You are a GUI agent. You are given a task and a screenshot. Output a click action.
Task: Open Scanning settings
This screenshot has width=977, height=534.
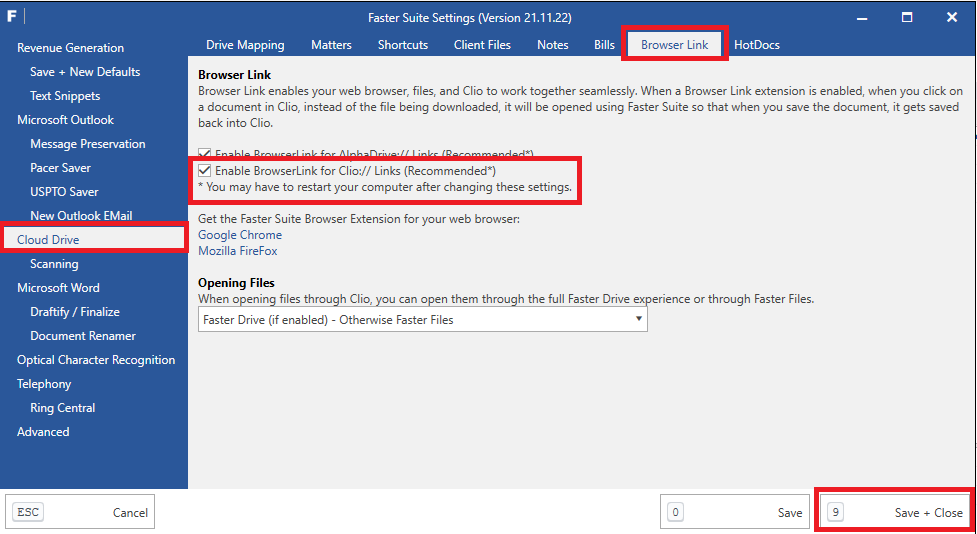54,264
